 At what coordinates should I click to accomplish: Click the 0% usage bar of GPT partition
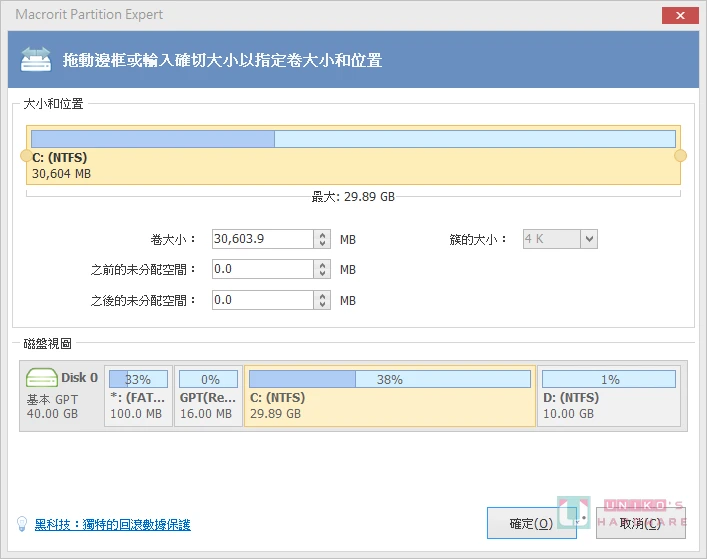(x=208, y=379)
